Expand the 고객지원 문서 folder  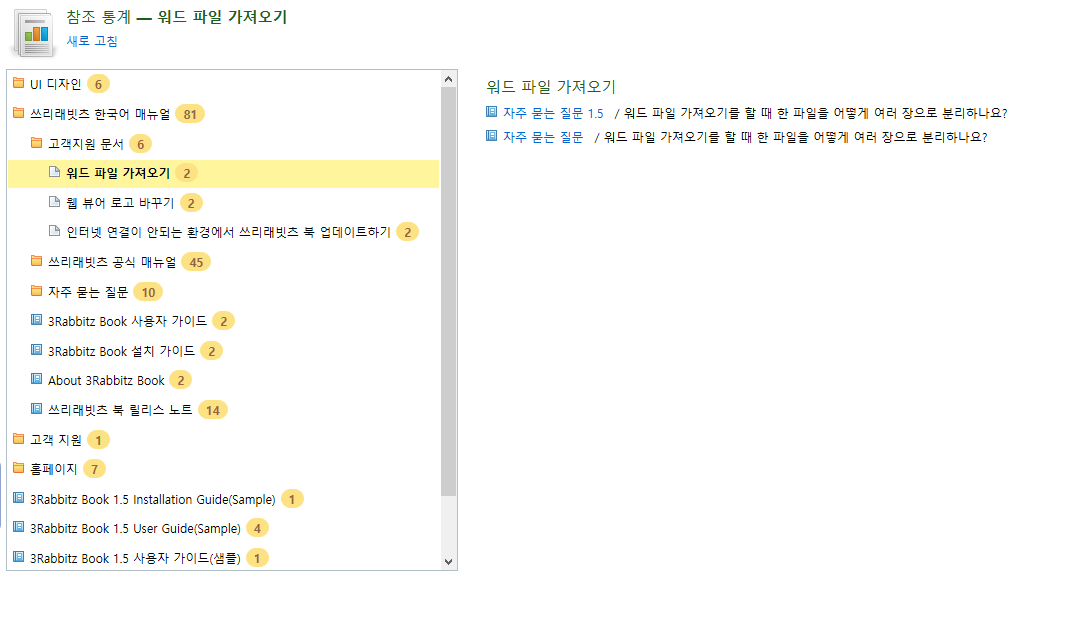point(86,143)
